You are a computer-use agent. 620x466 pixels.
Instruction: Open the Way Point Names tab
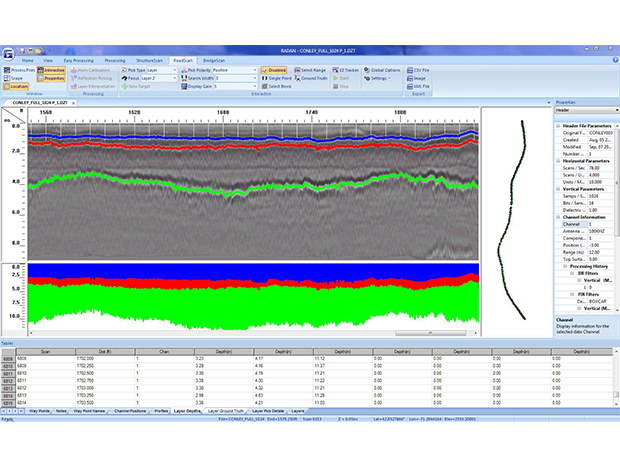click(89, 411)
